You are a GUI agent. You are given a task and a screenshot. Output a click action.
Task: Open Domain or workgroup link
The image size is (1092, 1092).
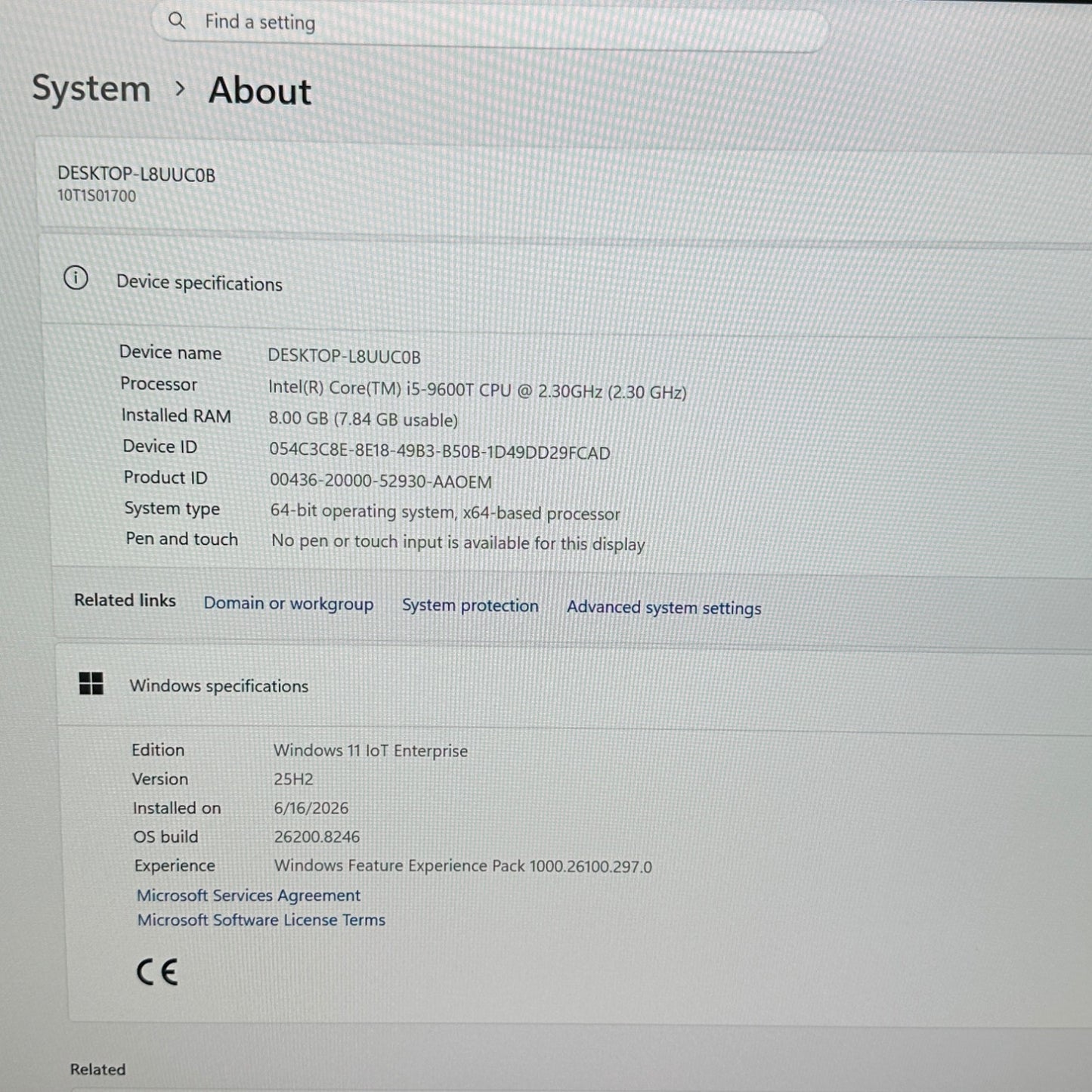289,604
